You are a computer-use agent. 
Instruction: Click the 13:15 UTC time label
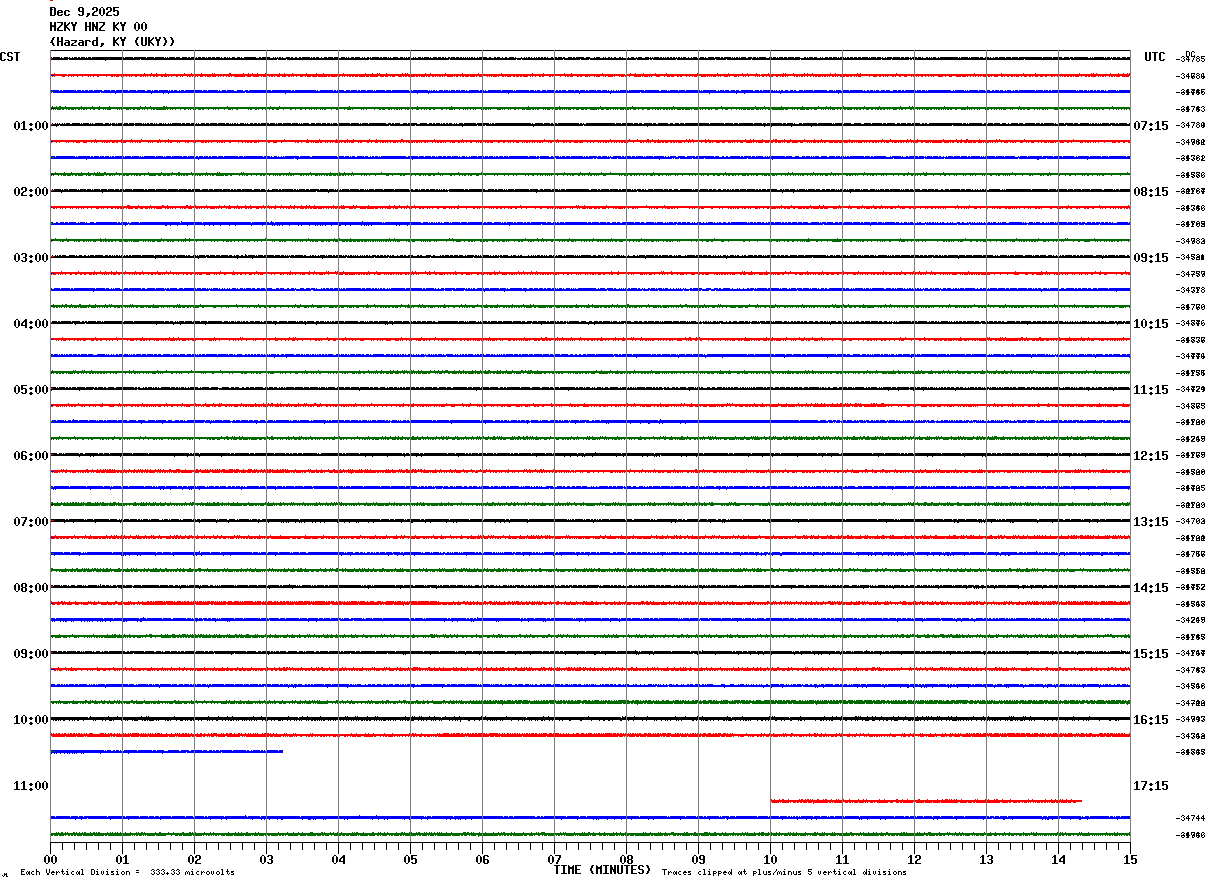click(1151, 522)
